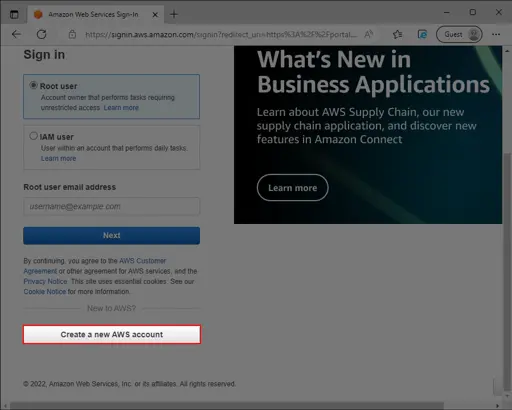
Task: Refresh the current page
Action: (42, 34)
